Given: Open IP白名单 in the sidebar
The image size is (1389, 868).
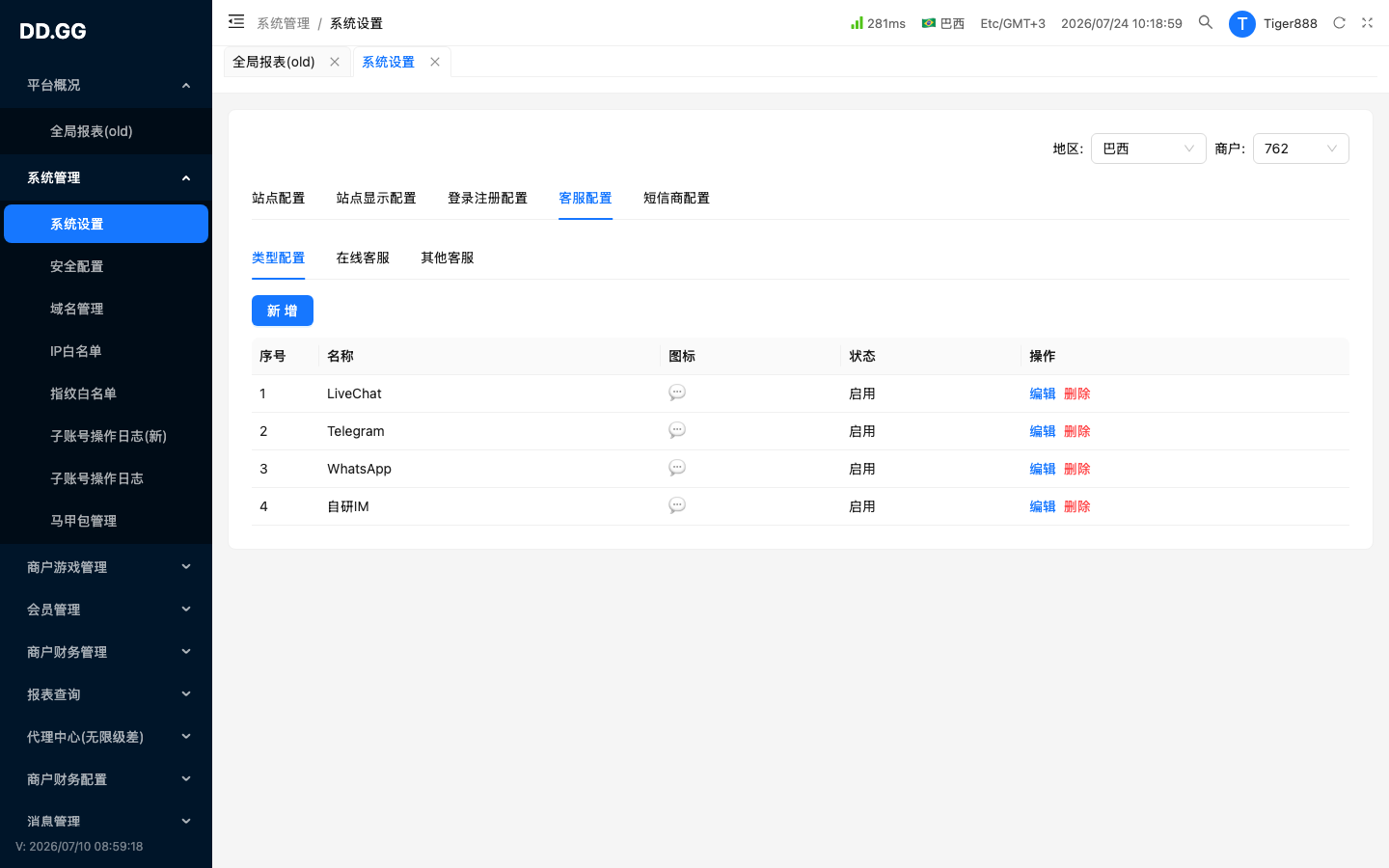Looking at the screenshot, I should tap(106, 351).
